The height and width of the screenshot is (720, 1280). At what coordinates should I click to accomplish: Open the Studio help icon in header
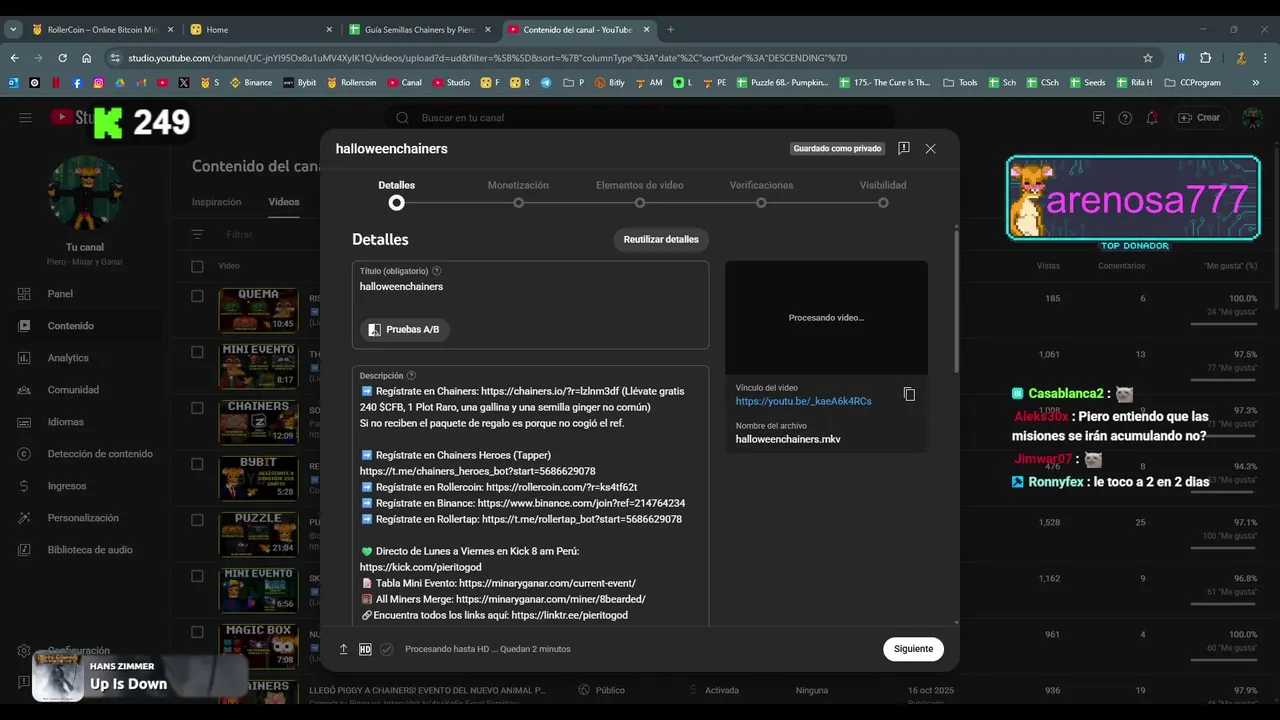point(1125,118)
